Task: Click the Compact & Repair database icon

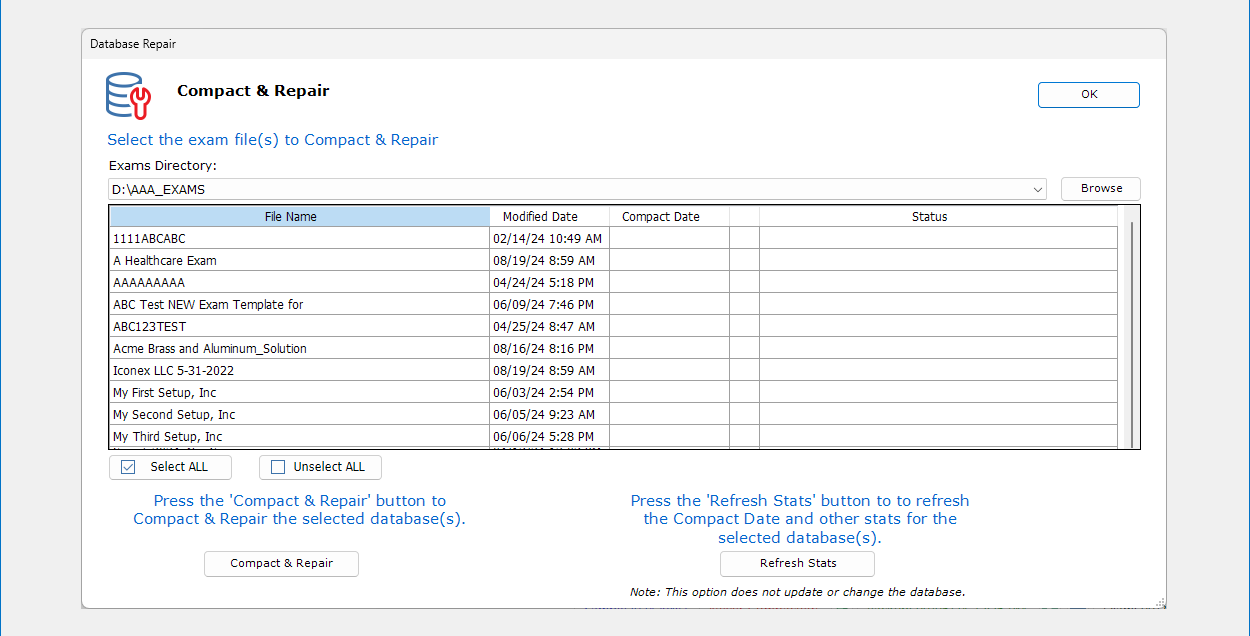Action: pos(128,95)
